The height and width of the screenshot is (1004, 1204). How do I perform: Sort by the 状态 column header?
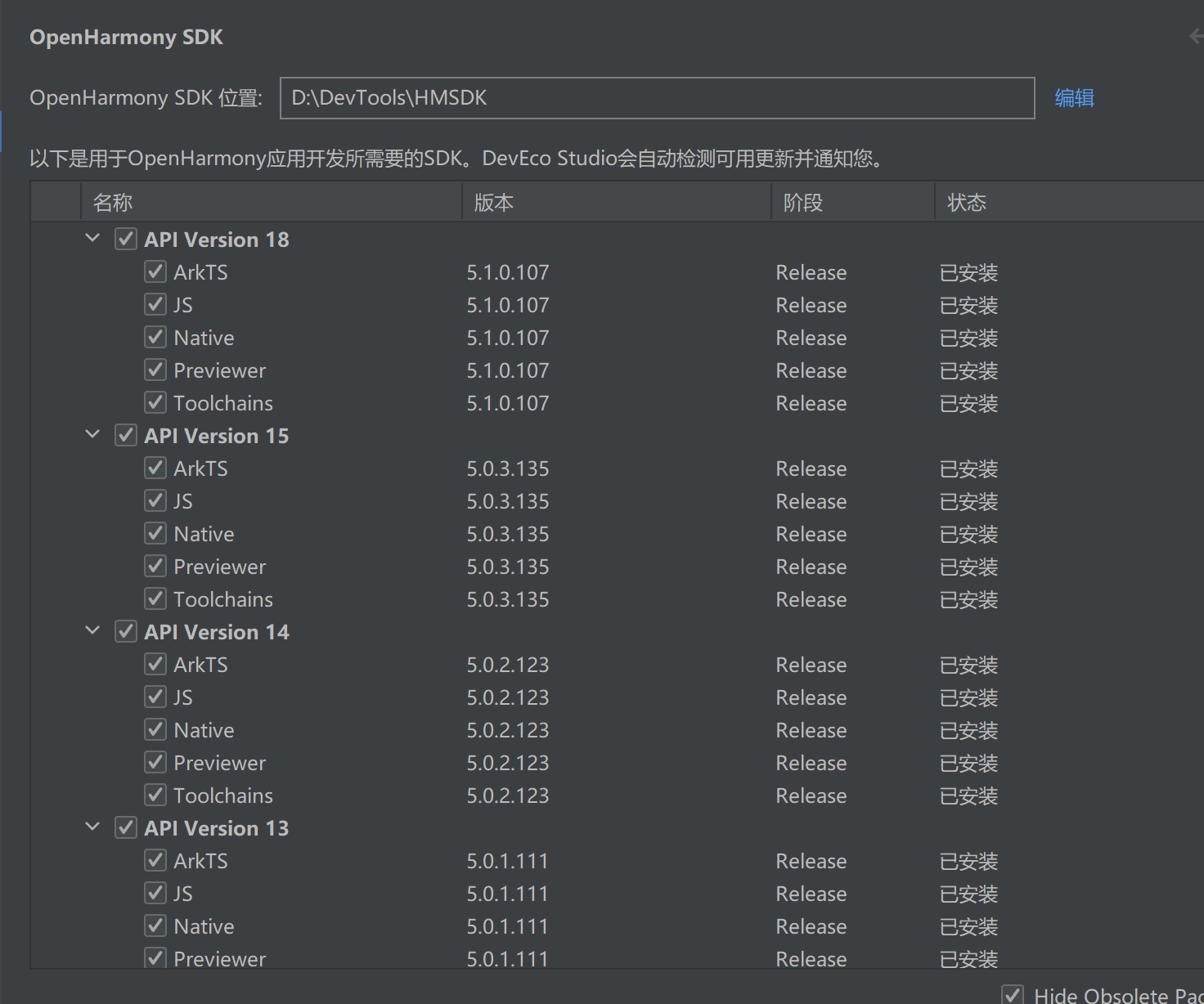click(1069, 202)
